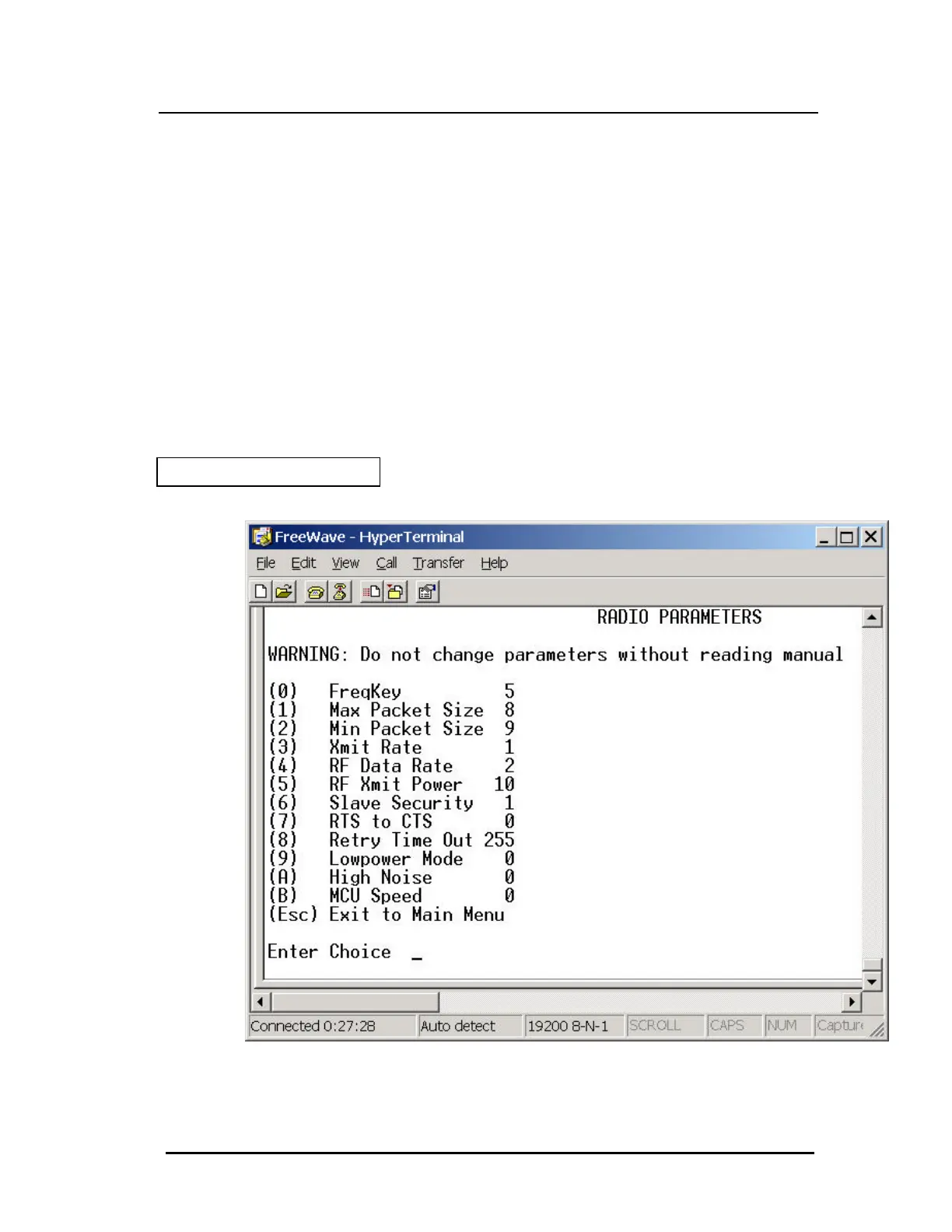Click the Capture status indicator
Image resolution: width=952 pixels, height=1232 pixels.
(840, 1026)
